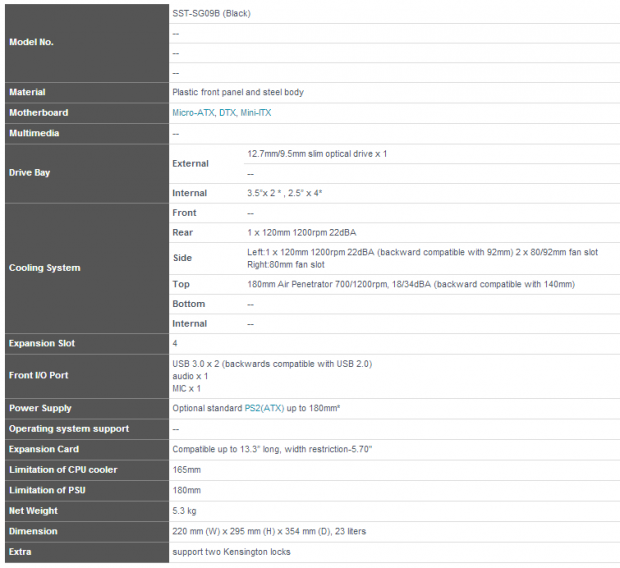Click the Expansion Slot row label

42,343
